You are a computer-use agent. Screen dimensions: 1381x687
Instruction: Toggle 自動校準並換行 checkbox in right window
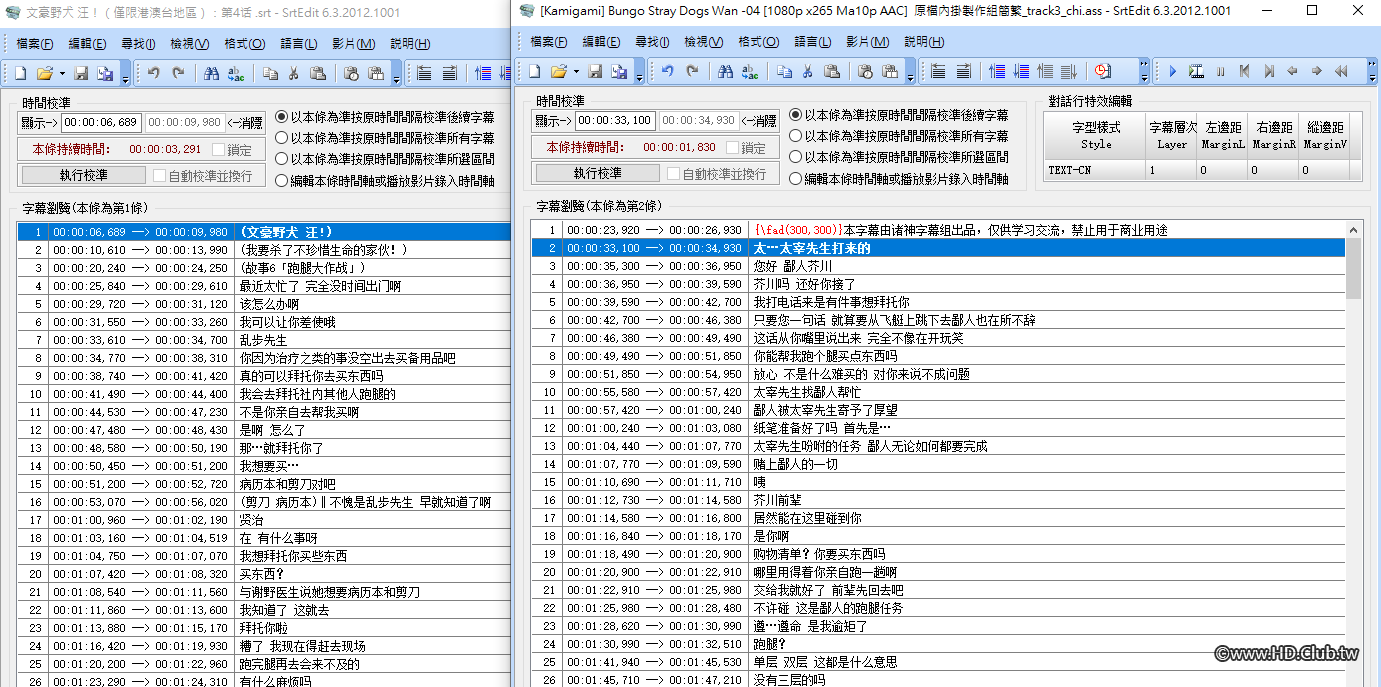673,173
